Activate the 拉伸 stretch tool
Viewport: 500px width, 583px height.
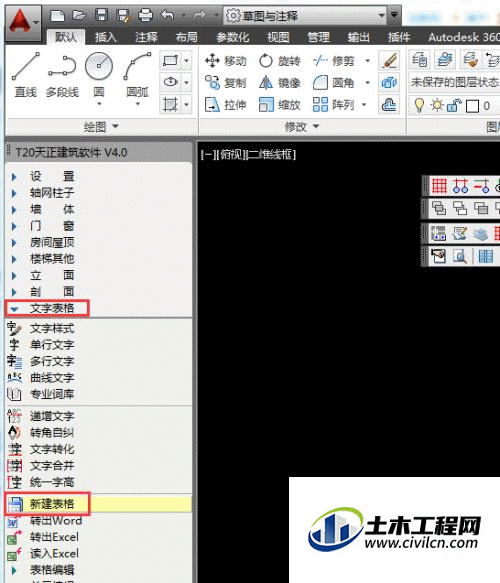tap(226, 105)
